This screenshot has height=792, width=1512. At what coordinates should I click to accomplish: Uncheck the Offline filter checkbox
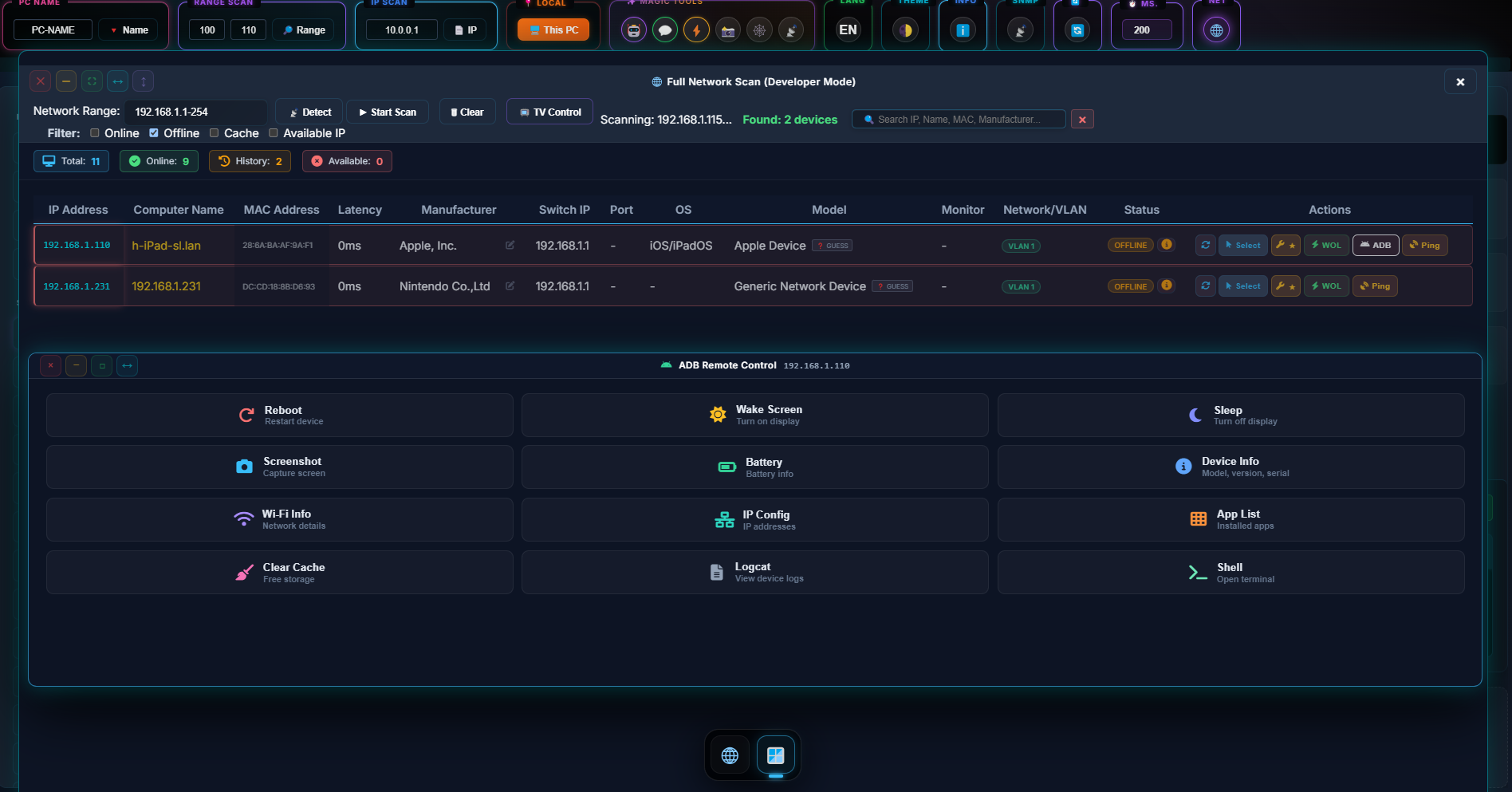coord(154,133)
